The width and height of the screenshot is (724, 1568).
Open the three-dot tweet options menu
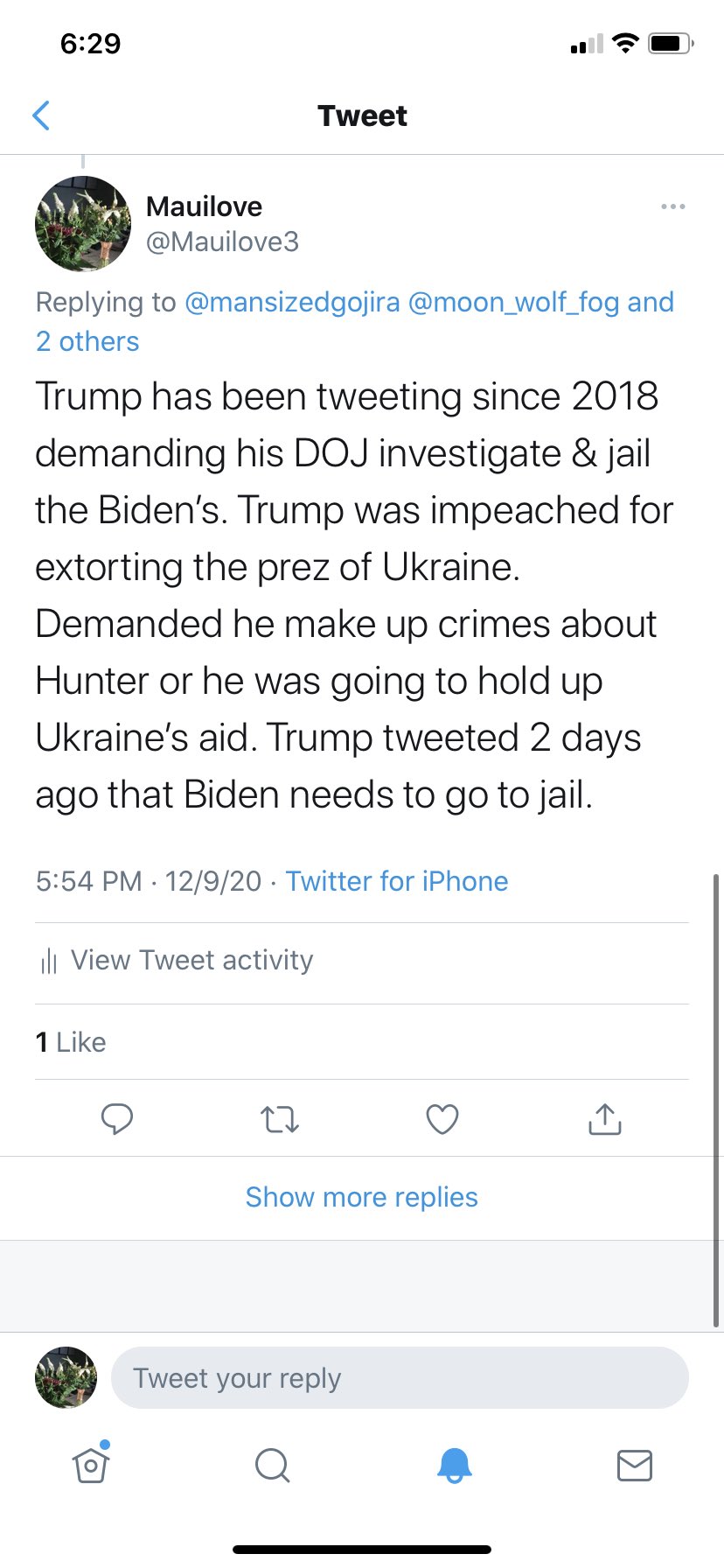[x=672, y=206]
